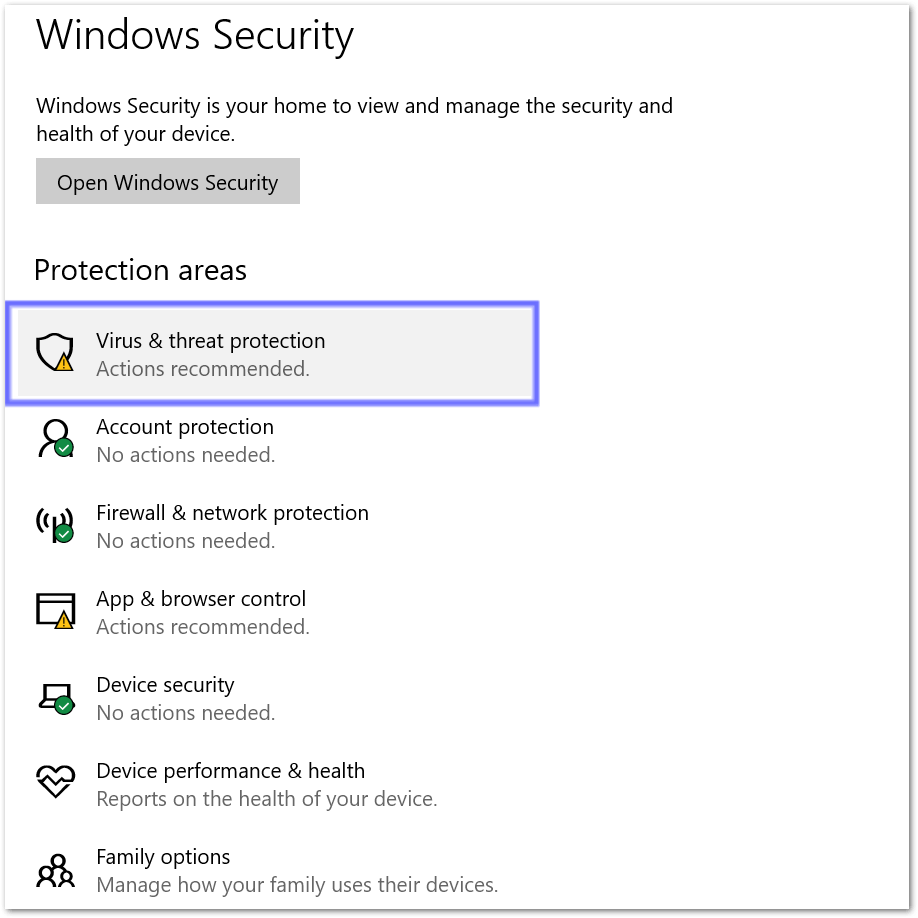Open Device security area
Image resolution: width=918 pixels, height=918 pixels.
tap(165, 685)
